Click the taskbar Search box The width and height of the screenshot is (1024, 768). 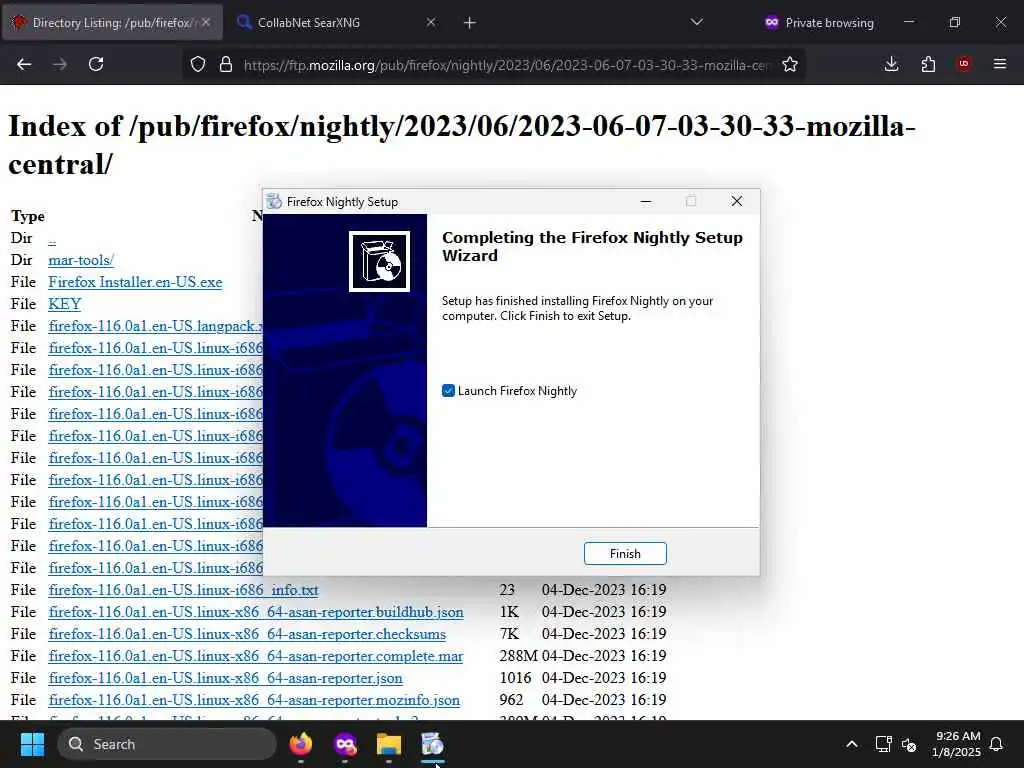(167, 744)
